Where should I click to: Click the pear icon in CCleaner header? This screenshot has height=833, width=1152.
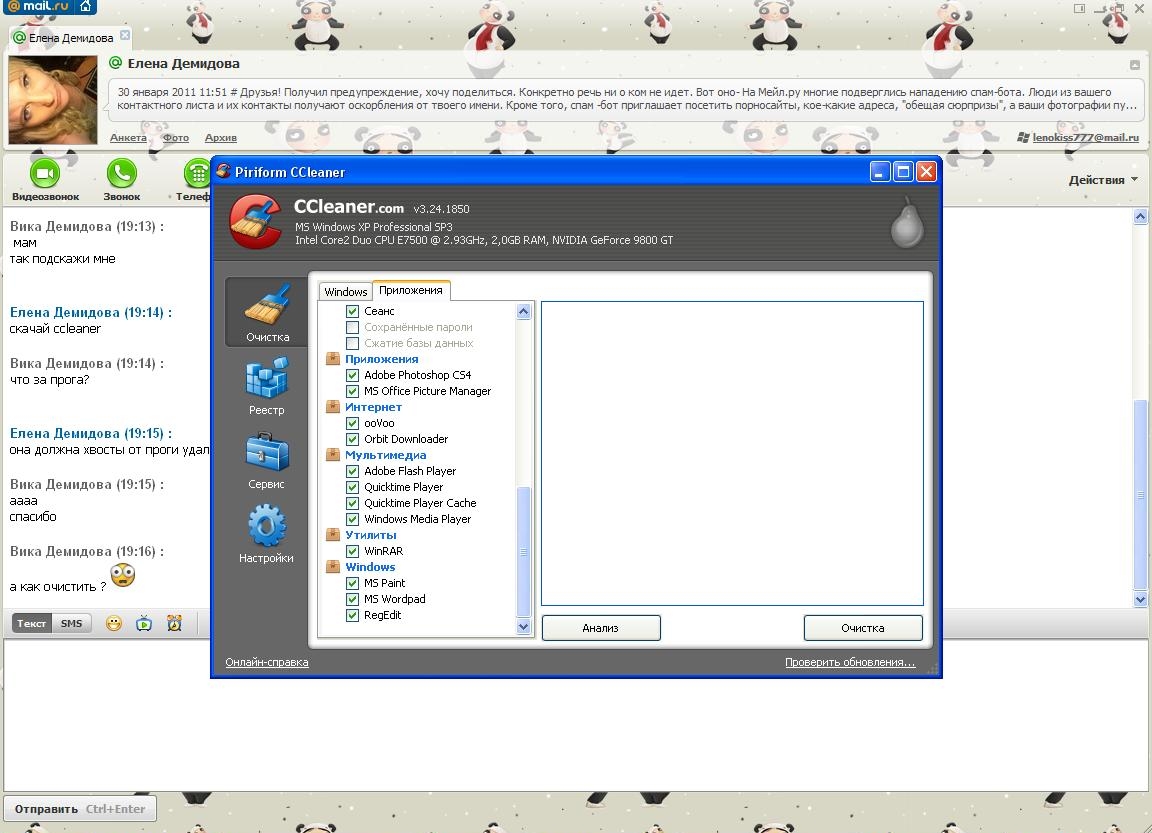click(907, 222)
